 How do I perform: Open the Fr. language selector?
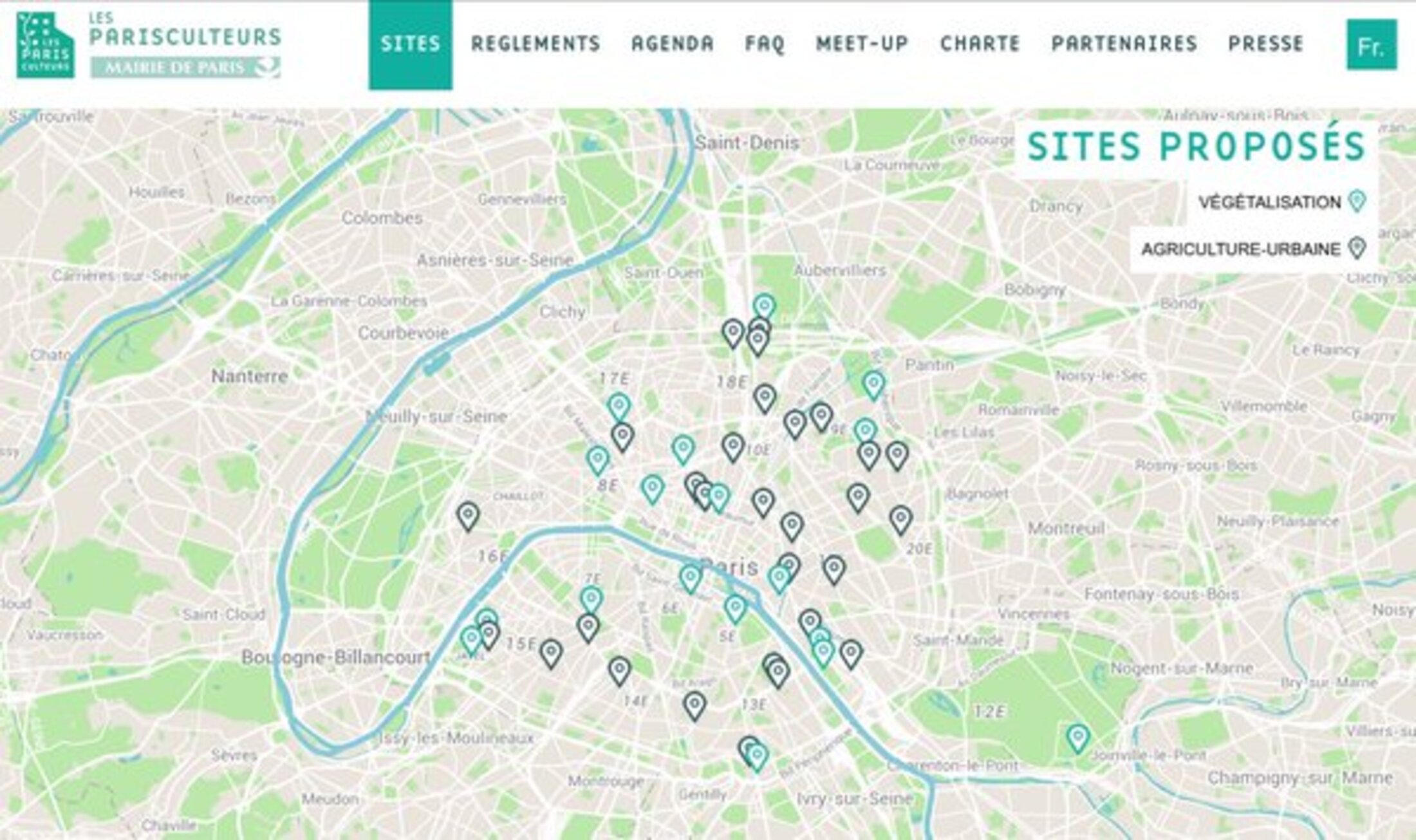coord(1372,44)
